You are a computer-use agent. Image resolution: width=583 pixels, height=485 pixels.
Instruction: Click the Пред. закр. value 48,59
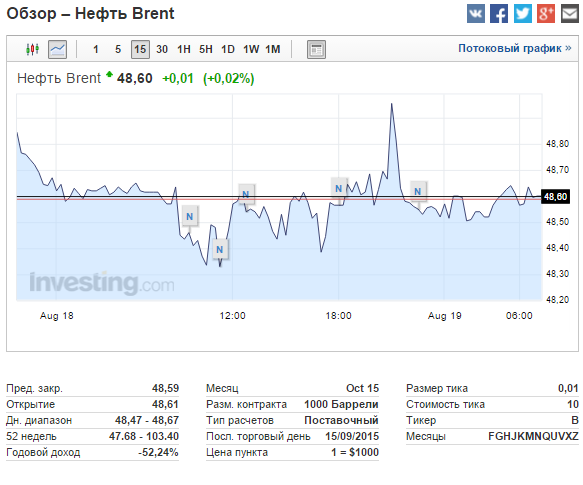(165, 388)
